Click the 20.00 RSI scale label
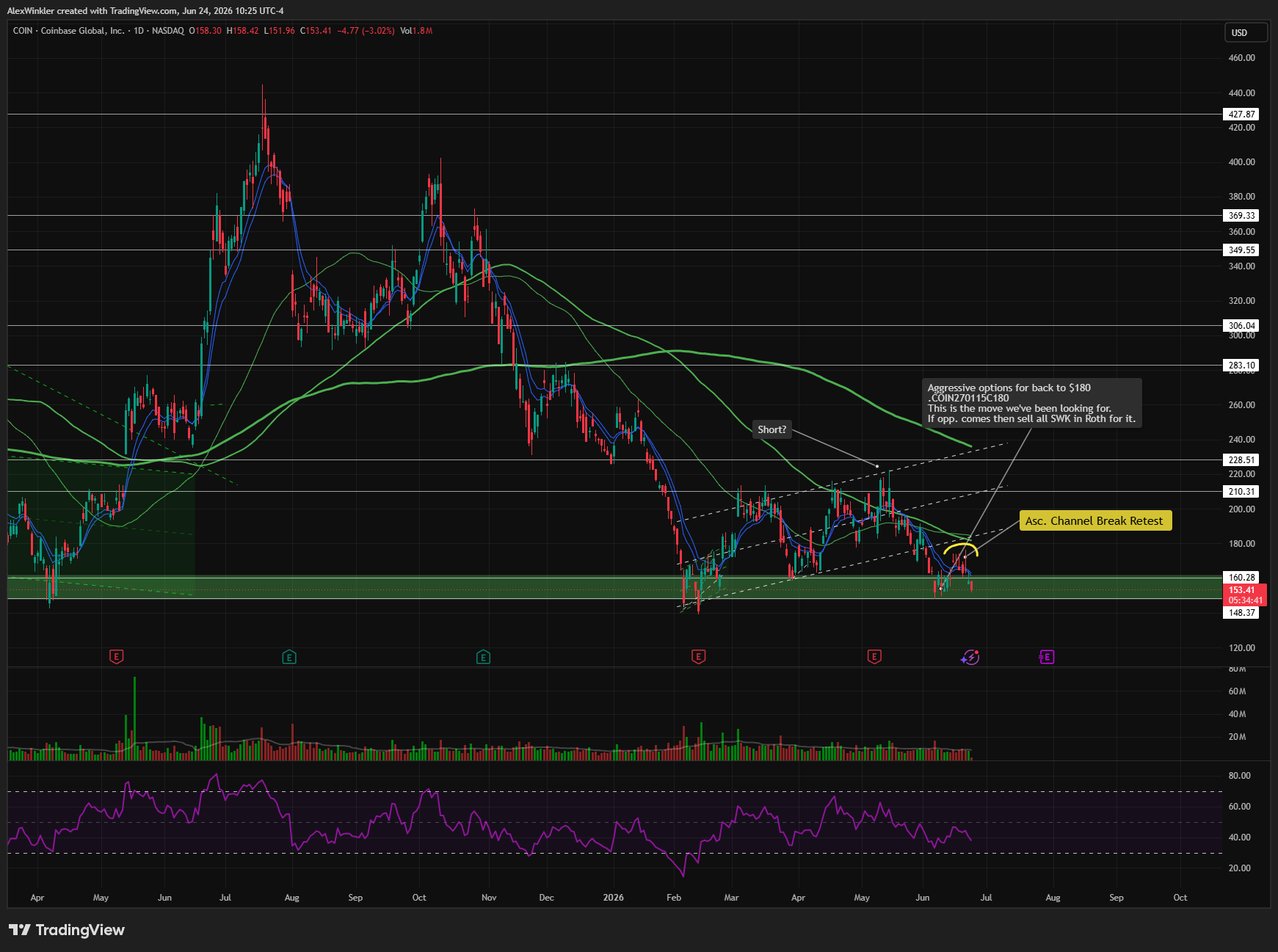Viewport: 1278px width, 952px height. [1239, 868]
